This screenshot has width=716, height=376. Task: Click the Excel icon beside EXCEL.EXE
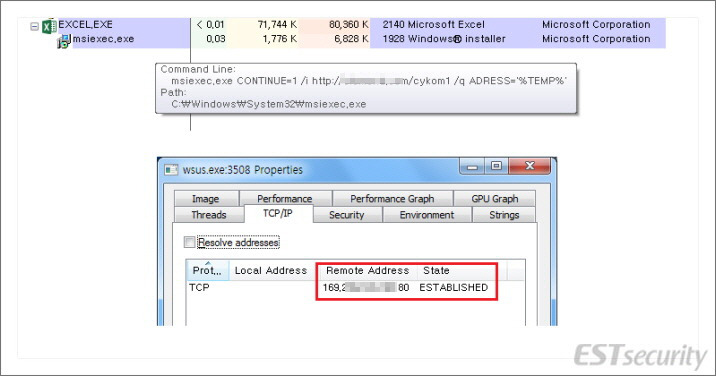click(49, 26)
